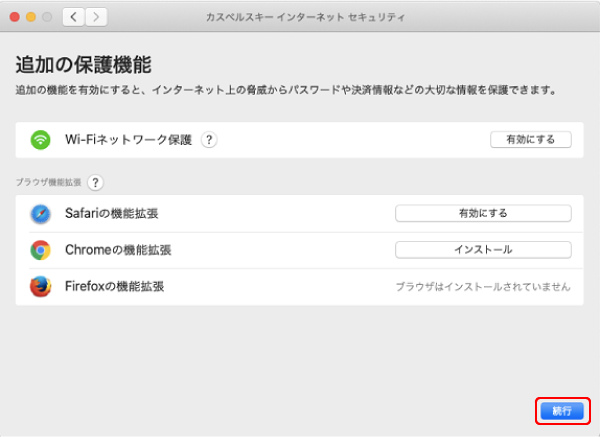Click the Safari compass icon
This screenshot has width=600, height=437.
click(x=41, y=214)
